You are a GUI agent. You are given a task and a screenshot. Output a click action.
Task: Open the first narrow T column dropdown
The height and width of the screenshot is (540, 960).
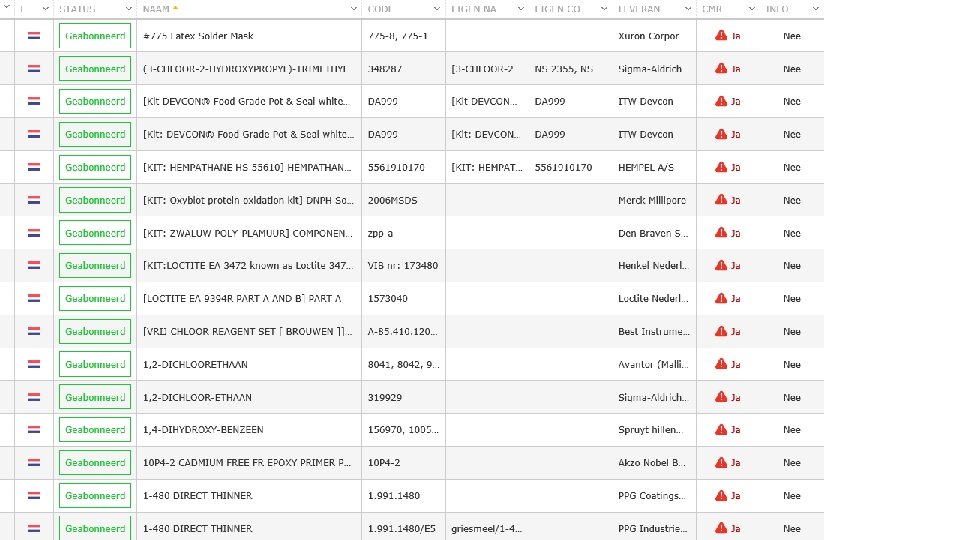(x=45, y=9)
